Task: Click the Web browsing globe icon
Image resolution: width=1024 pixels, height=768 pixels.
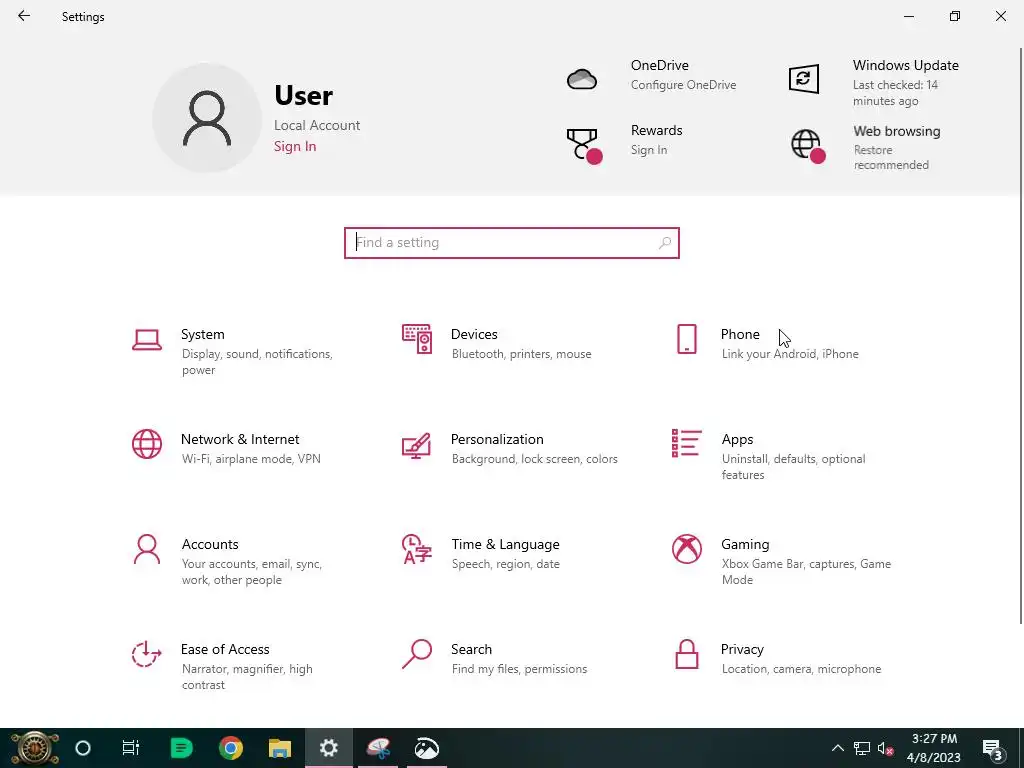Action: click(808, 146)
